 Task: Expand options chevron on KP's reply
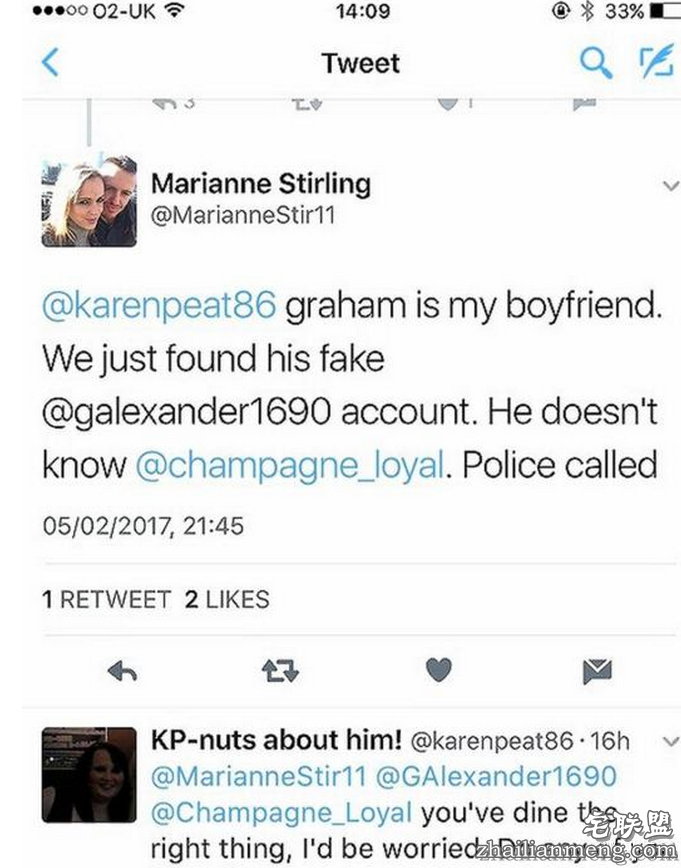[x=671, y=742]
